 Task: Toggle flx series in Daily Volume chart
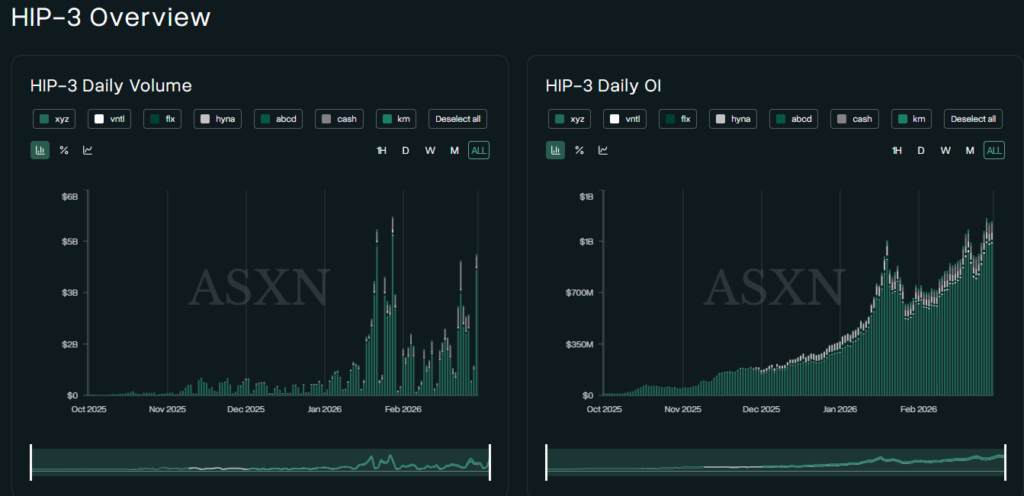click(x=163, y=119)
